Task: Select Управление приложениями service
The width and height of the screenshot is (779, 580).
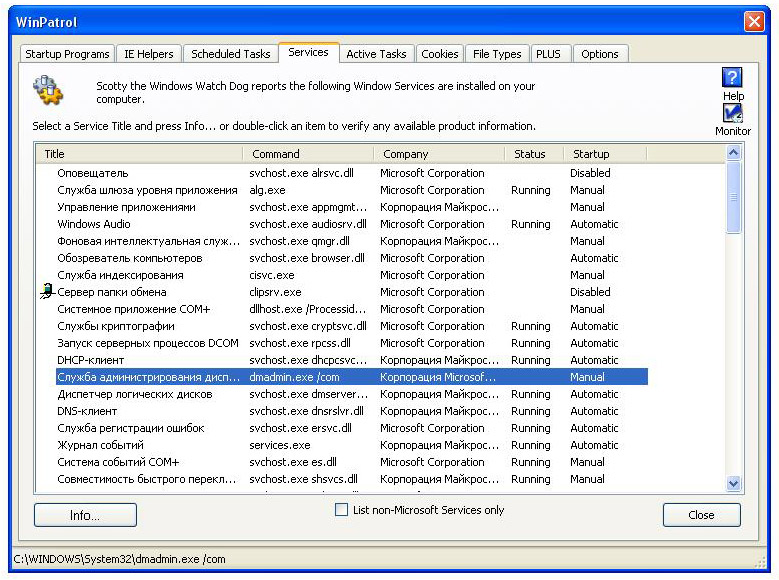Action: tap(352, 207)
